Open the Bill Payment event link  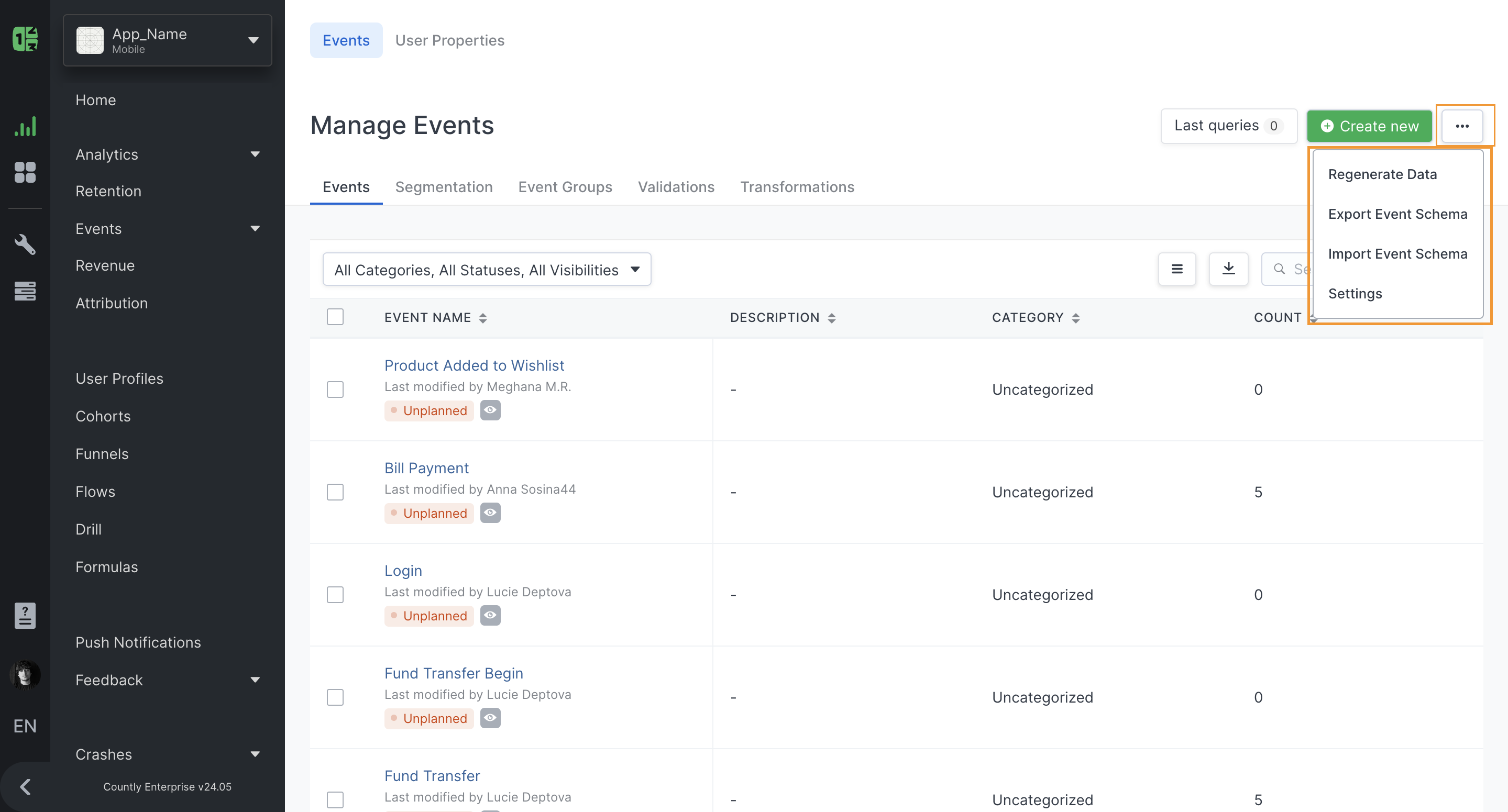tap(426, 468)
